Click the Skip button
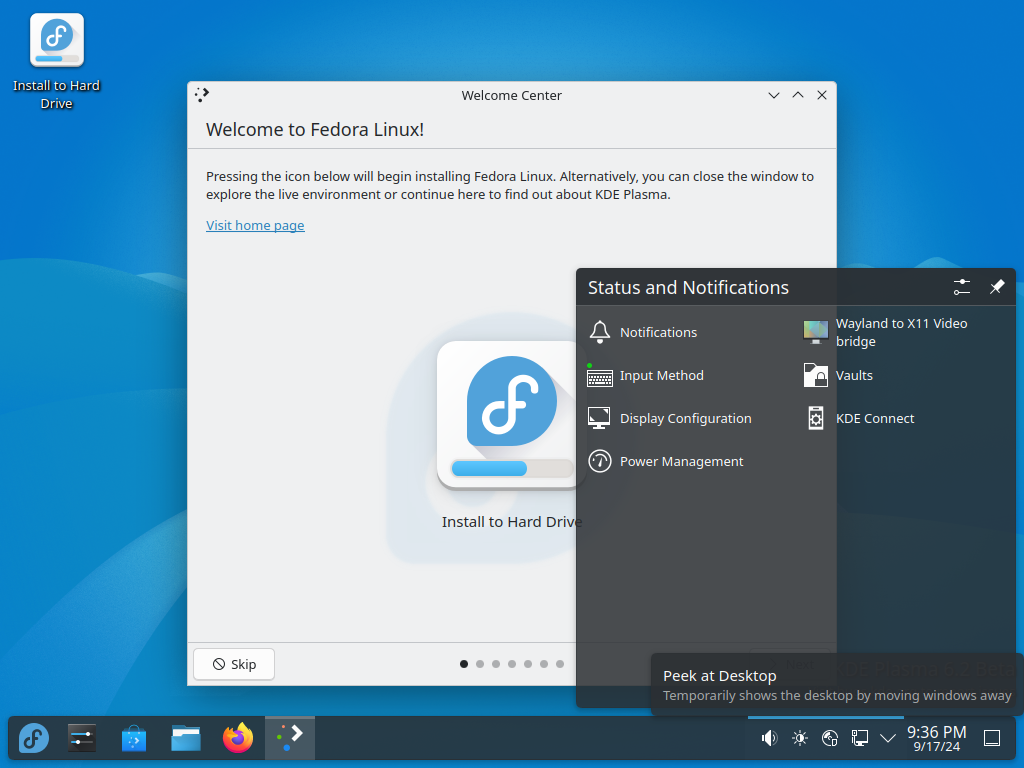1024x768 pixels. click(x=234, y=664)
